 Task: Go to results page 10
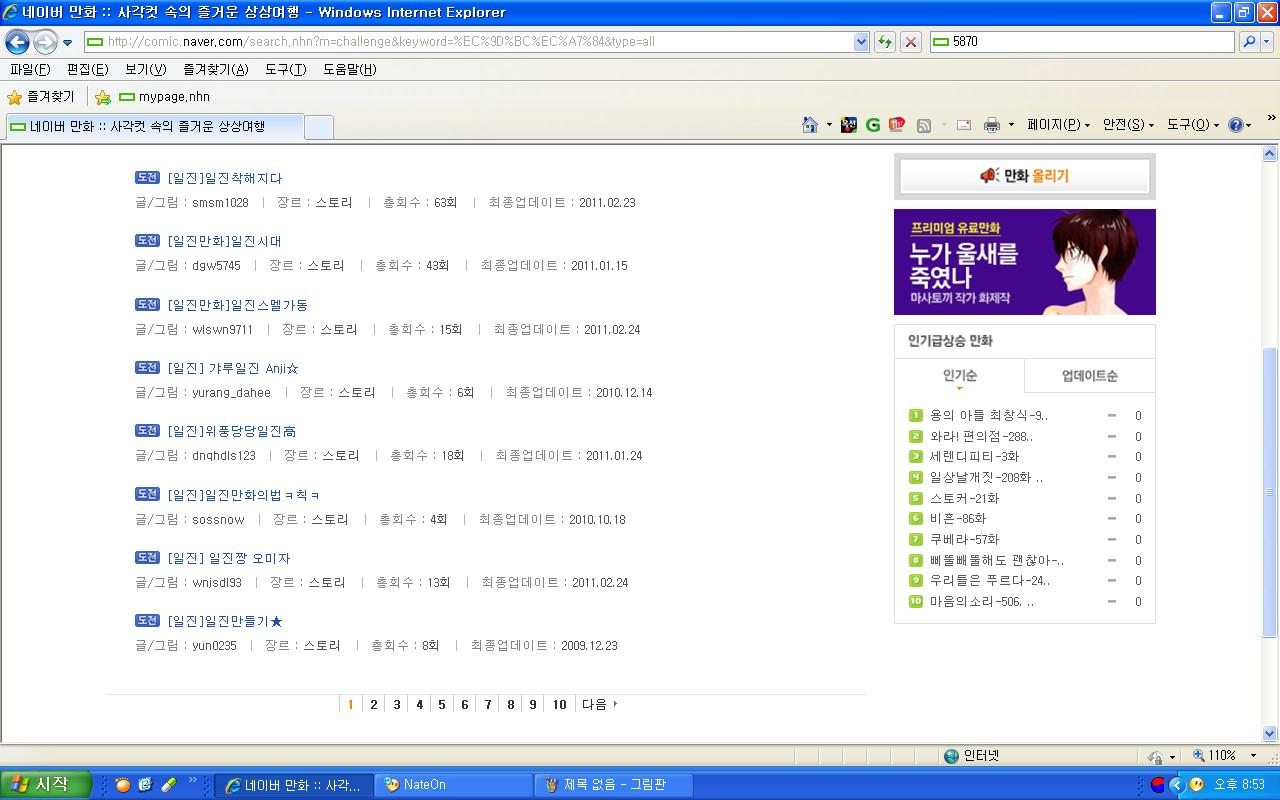[x=559, y=705]
